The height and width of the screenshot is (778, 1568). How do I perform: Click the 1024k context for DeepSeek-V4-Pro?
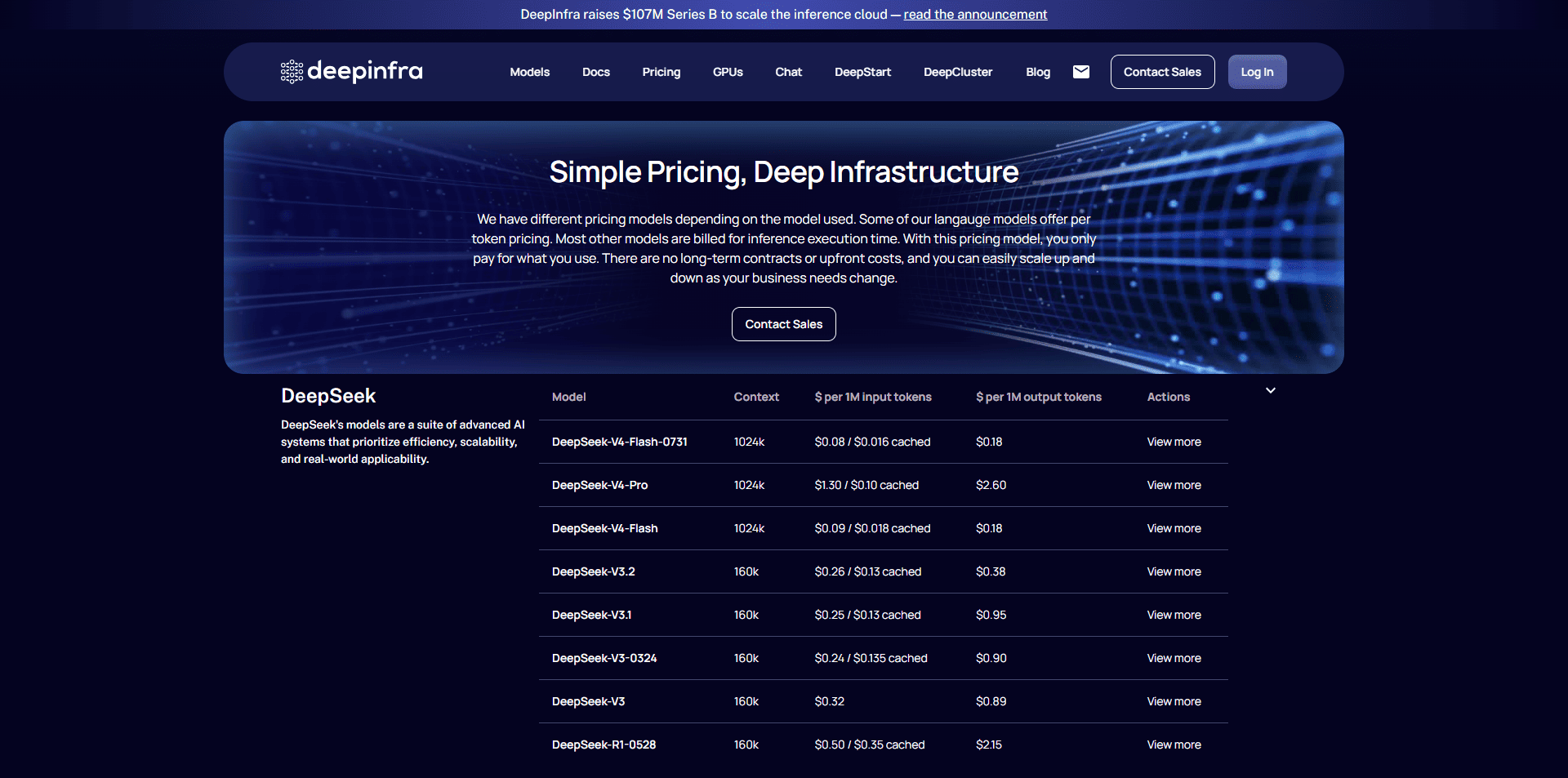(x=749, y=485)
